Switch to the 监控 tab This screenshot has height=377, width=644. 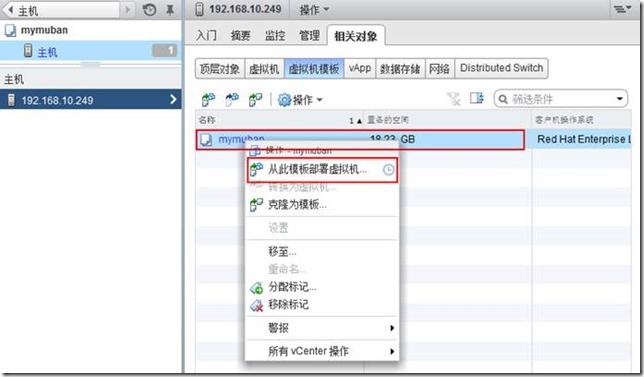tap(275, 35)
